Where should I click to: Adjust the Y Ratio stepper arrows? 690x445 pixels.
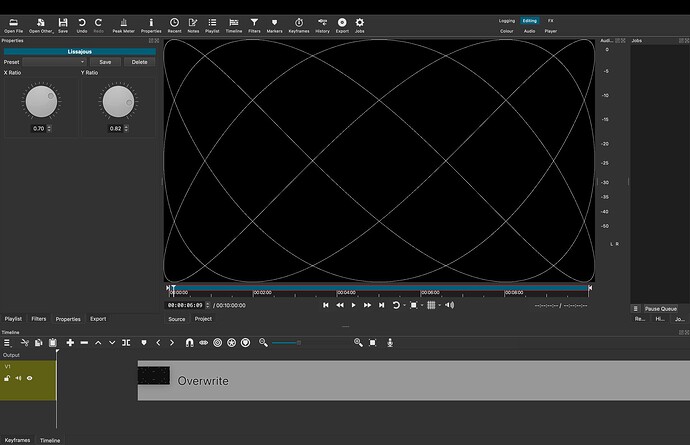(126, 129)
